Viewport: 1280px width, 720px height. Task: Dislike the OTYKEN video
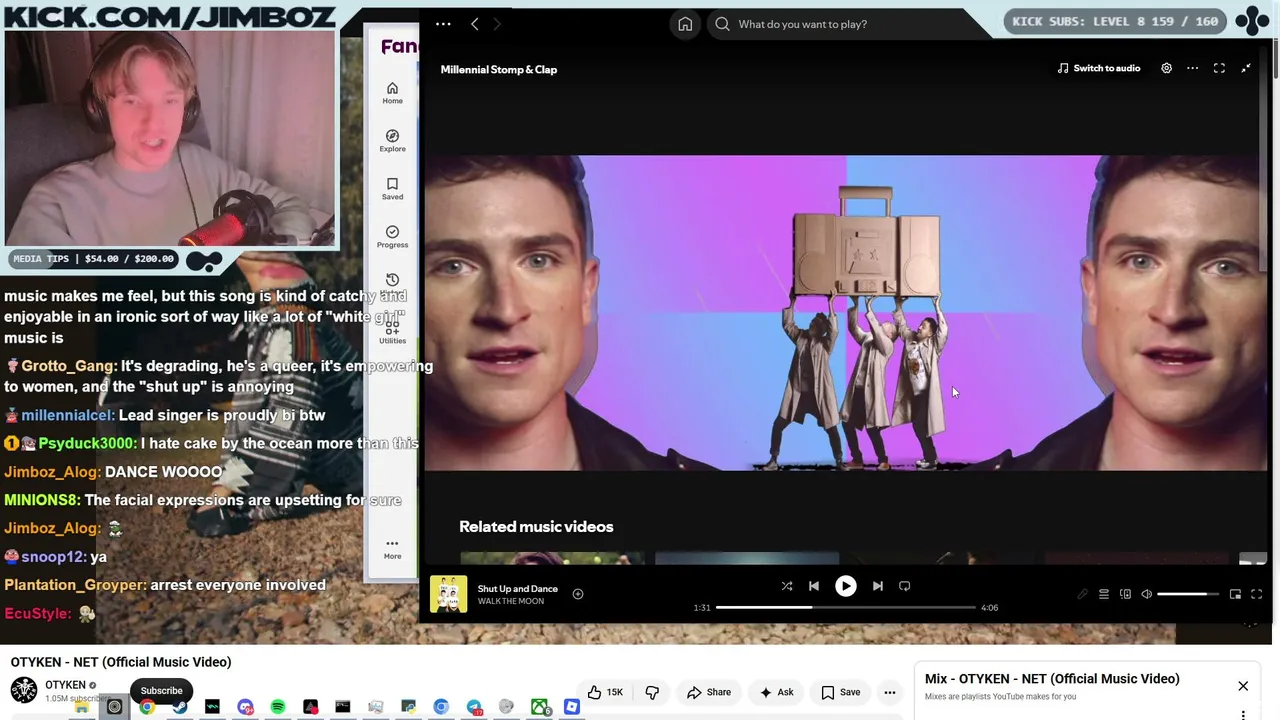point(652,692)
